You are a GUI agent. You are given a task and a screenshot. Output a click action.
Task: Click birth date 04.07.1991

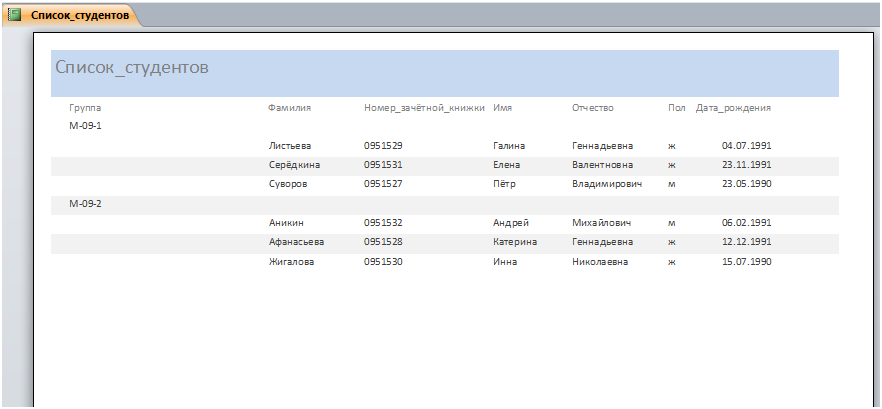[746, 146]
